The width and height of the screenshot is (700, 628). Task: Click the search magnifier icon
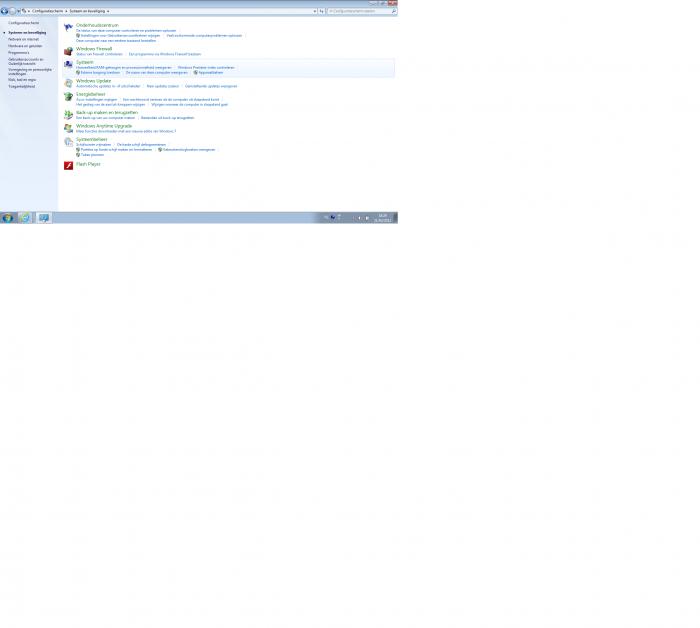[x=394, y=11]
